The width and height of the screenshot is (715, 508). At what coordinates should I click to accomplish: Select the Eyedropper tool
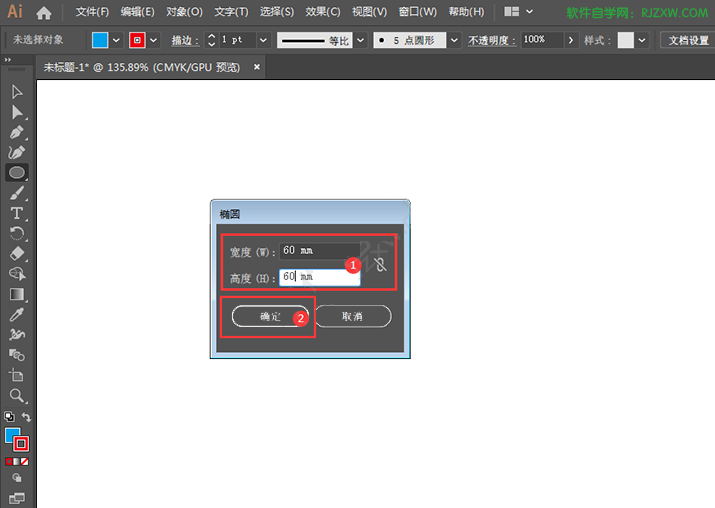(x=17, y=314)
